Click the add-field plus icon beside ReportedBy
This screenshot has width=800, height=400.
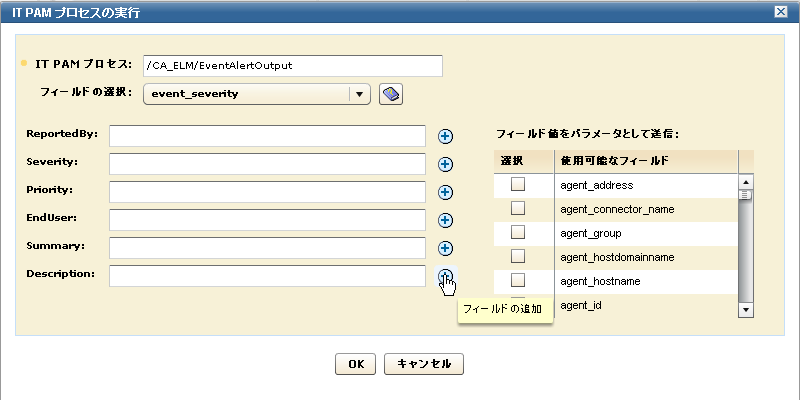(446, 136)
